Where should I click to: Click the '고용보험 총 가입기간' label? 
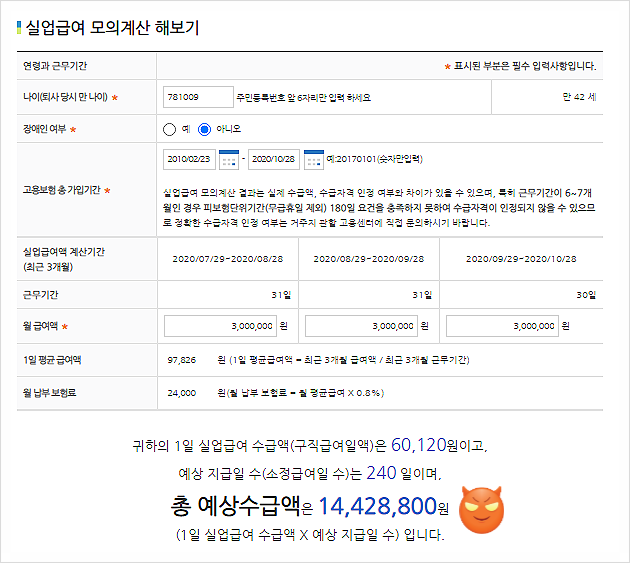tap(61, 190)
